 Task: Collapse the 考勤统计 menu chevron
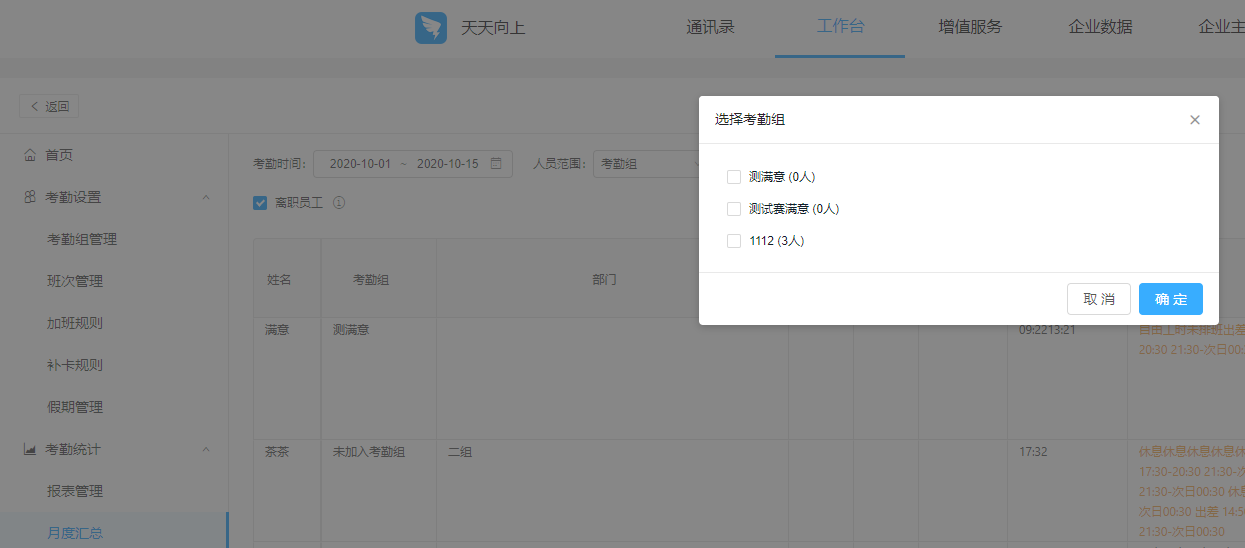click(x=206, y=449)
